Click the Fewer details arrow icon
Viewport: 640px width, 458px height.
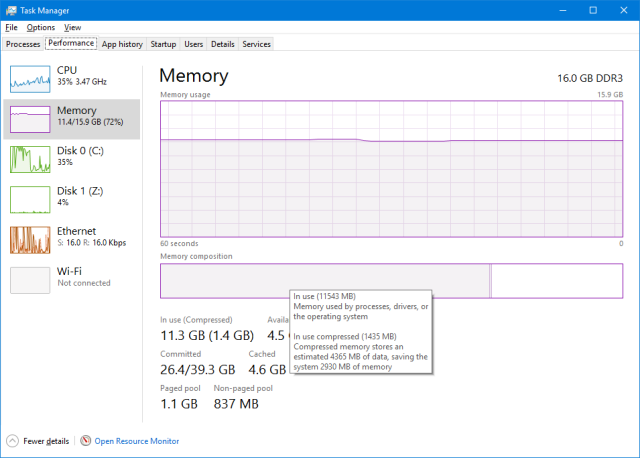tap(13, 441)
